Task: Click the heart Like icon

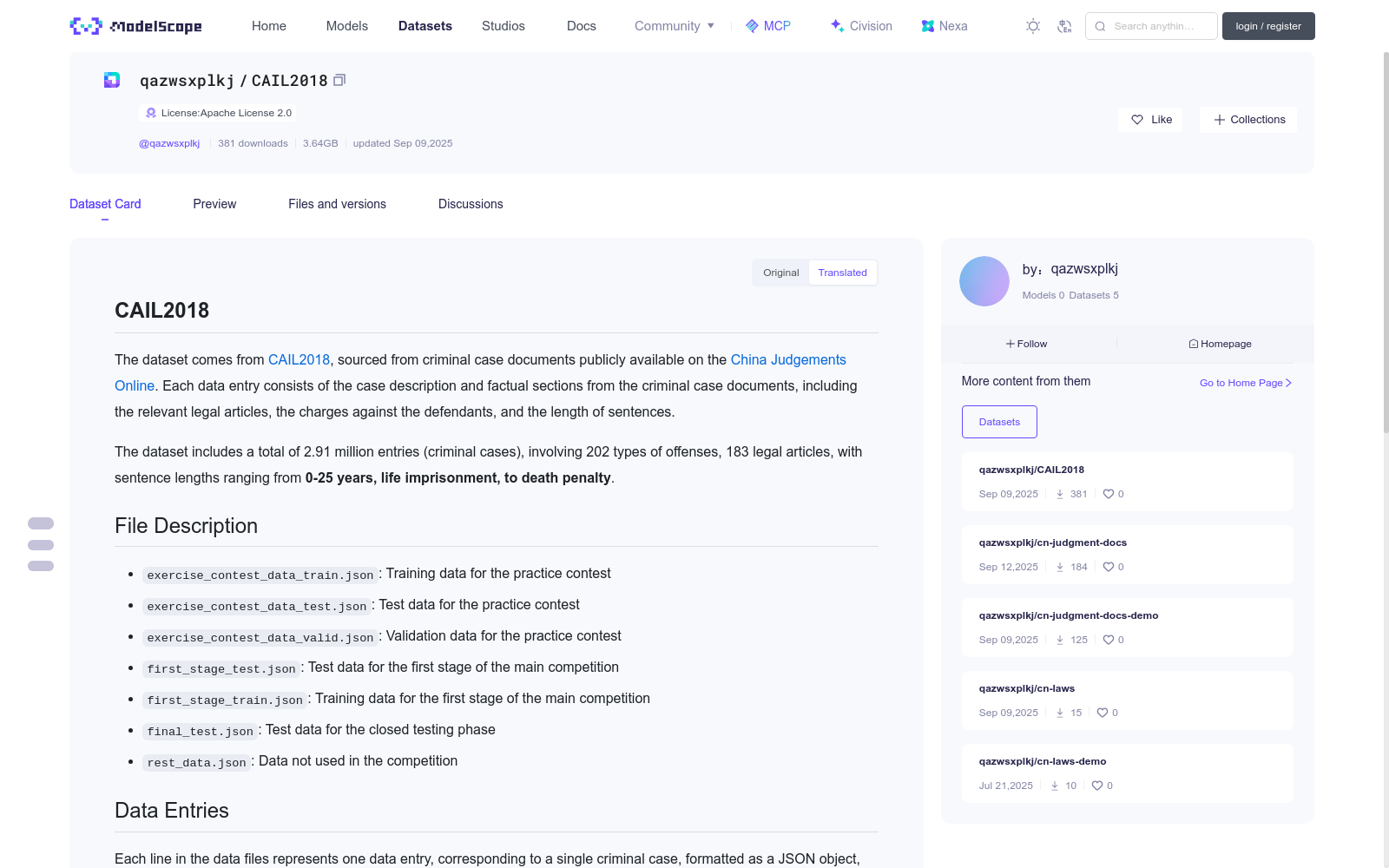Action: pos(1137,120)
